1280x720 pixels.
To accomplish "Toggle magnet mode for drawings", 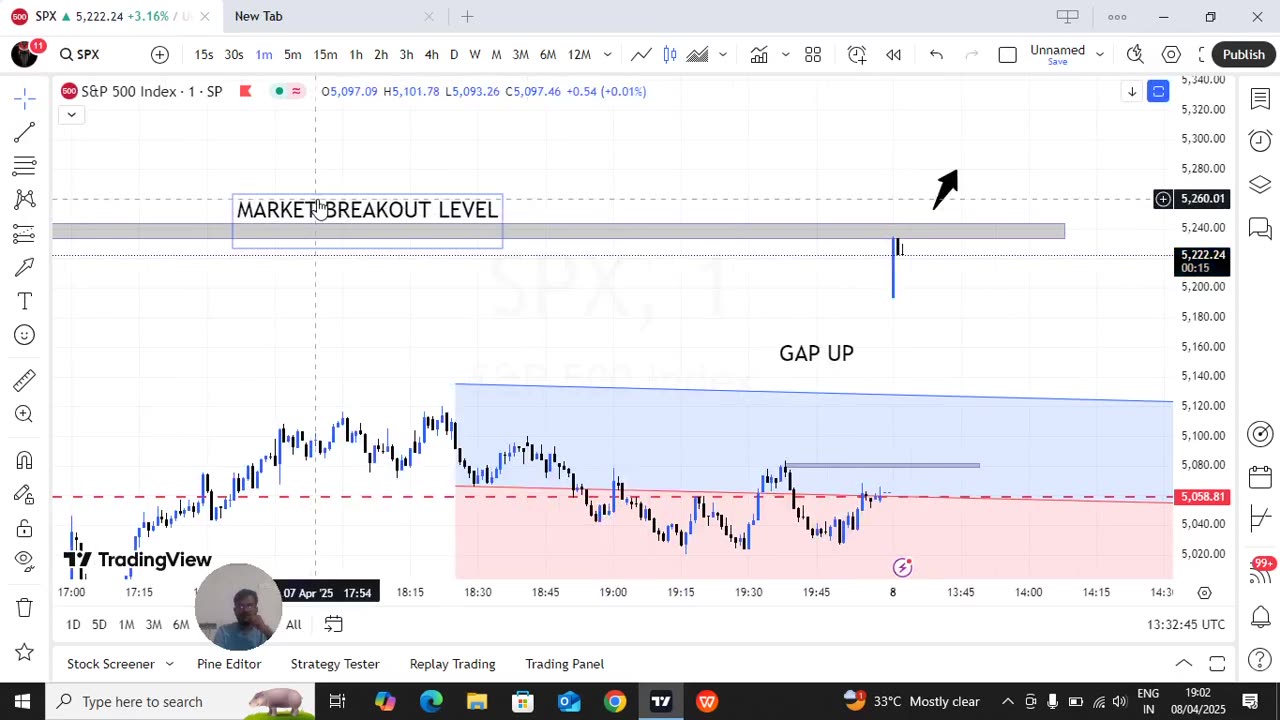I will tap(25, 460).
